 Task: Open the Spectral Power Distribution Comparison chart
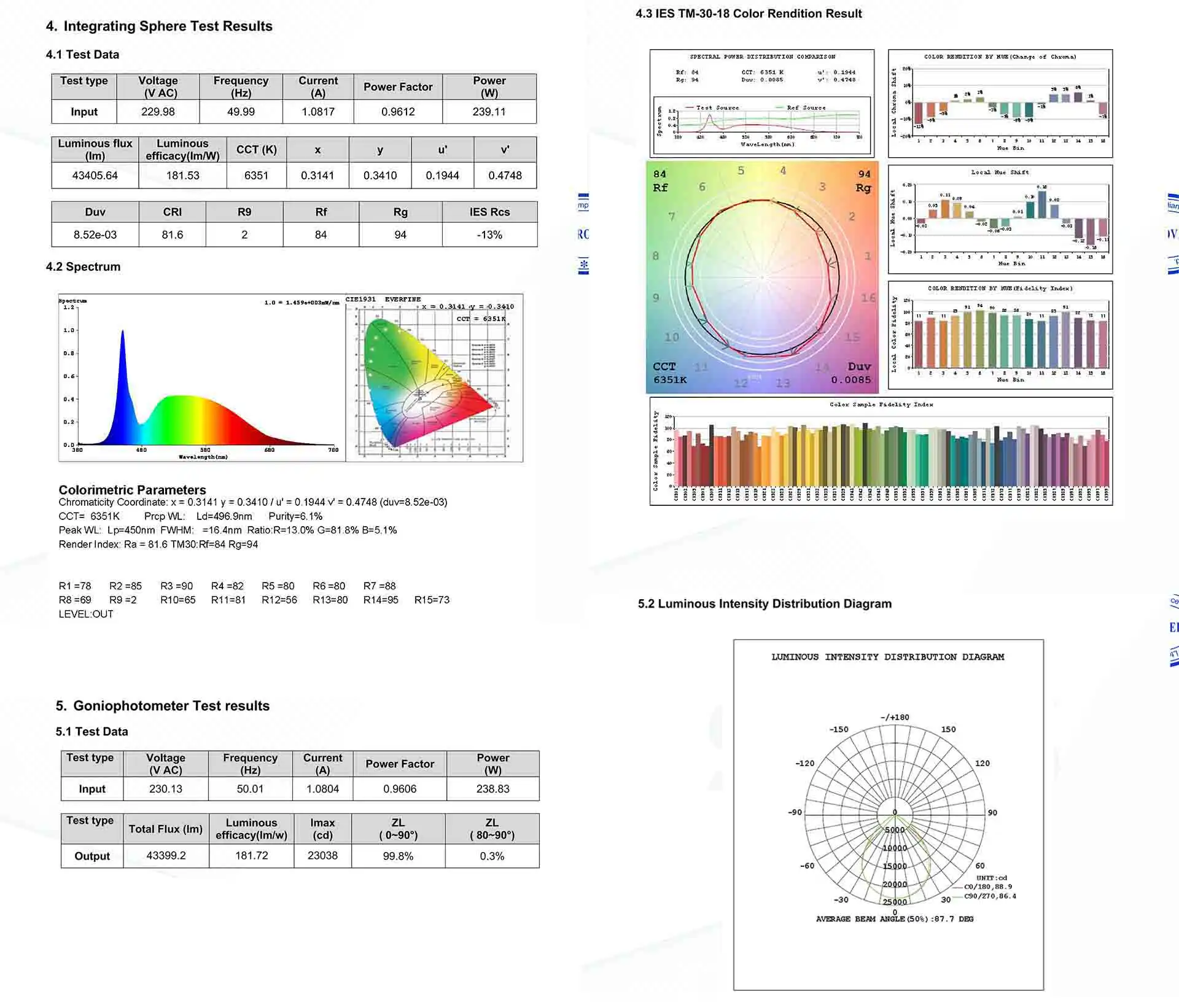762,103
